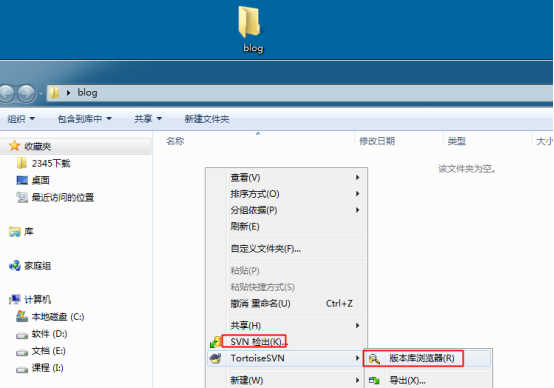Click the 2345下载 folder icon

pyautogui.click(x=22, y=163)
